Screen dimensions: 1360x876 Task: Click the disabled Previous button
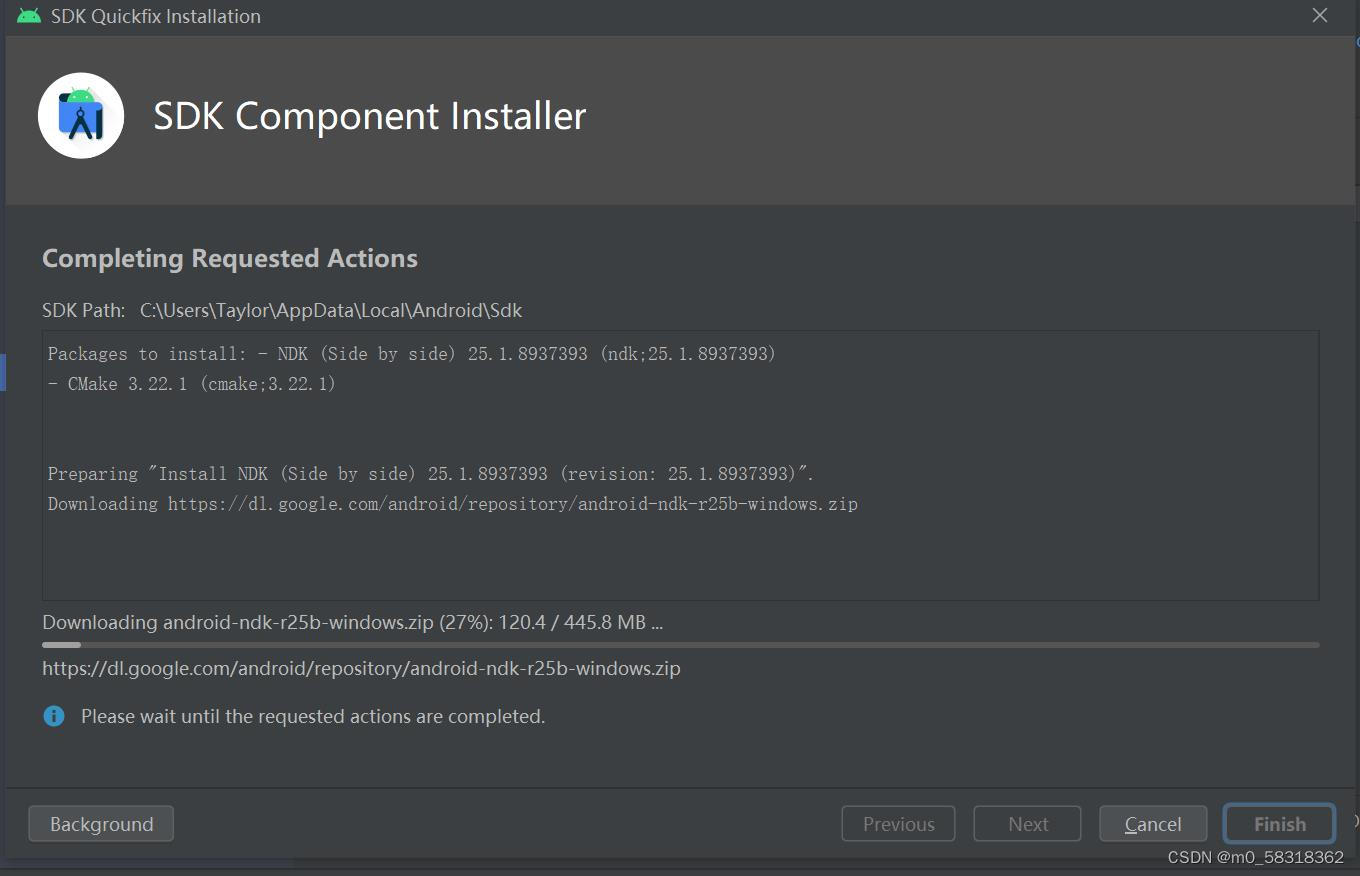click(x=898, y=824)
